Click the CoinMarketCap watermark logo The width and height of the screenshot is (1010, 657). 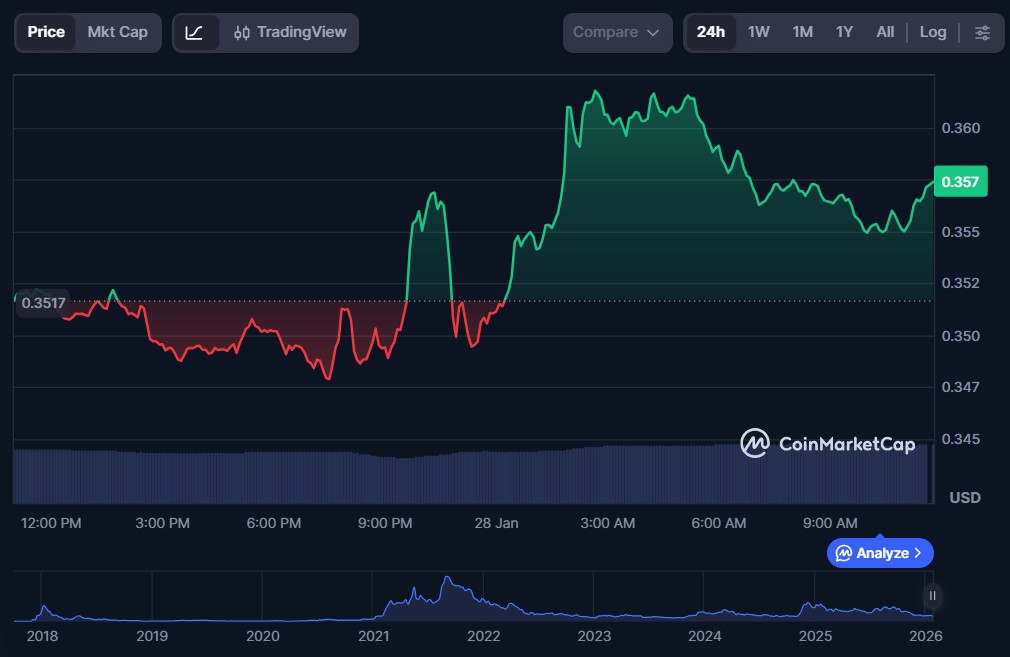827,443
